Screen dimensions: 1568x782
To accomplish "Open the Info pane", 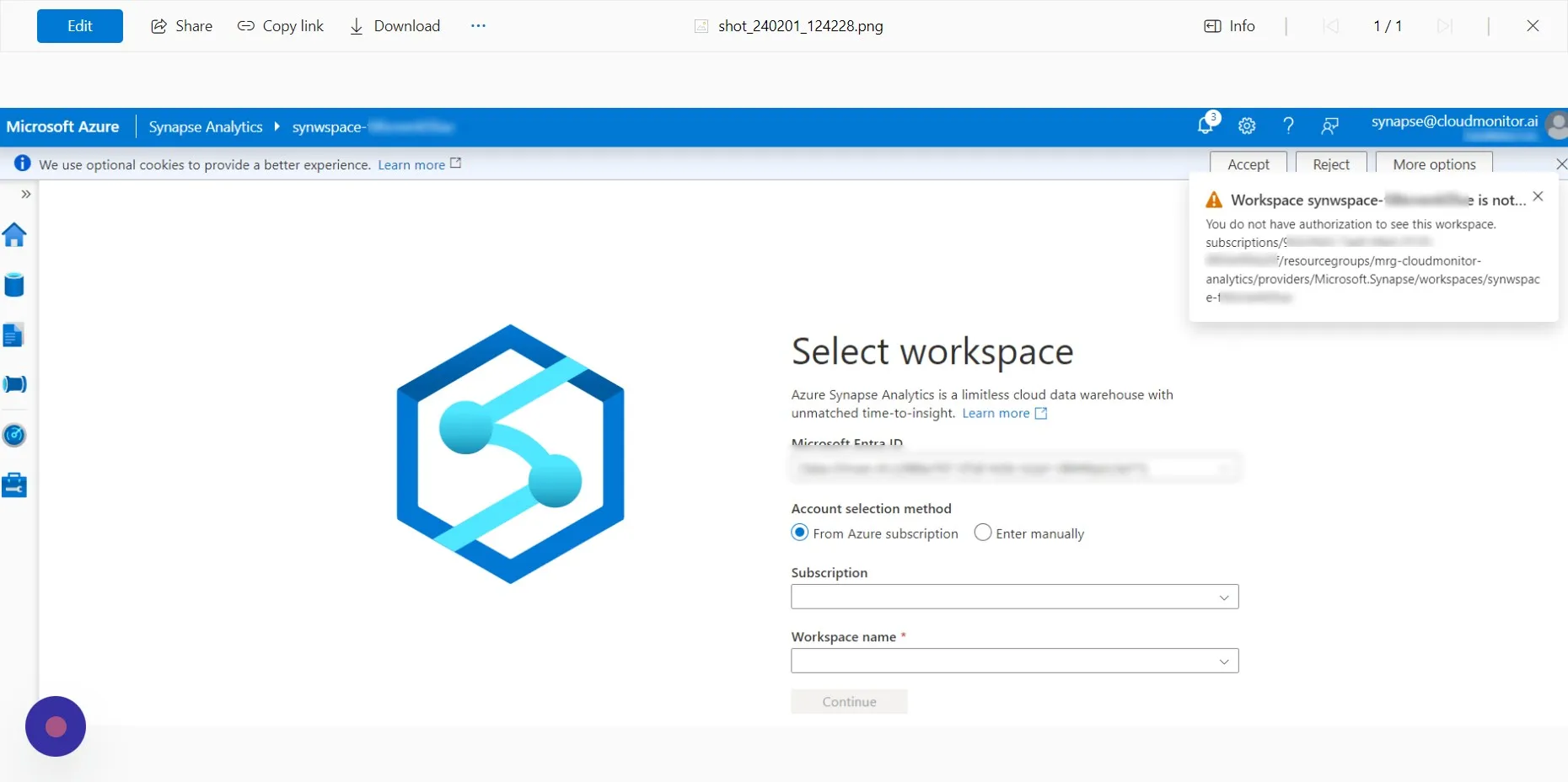I will [1229, 26].
